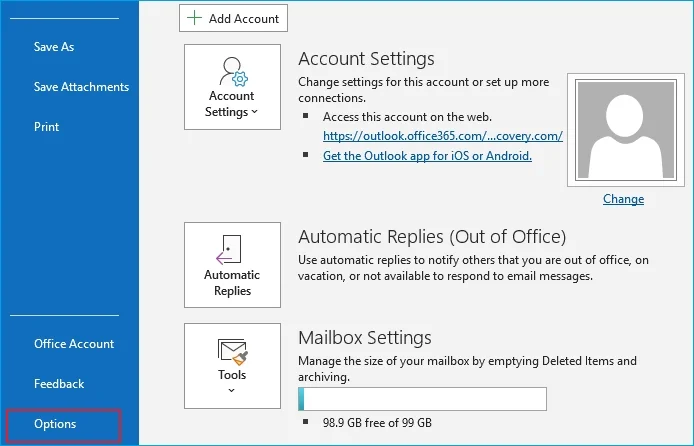This screenshot has height=446, width=694.
Task: Open Automatic Replies via its door icon
Action: [x=232, y=249]
